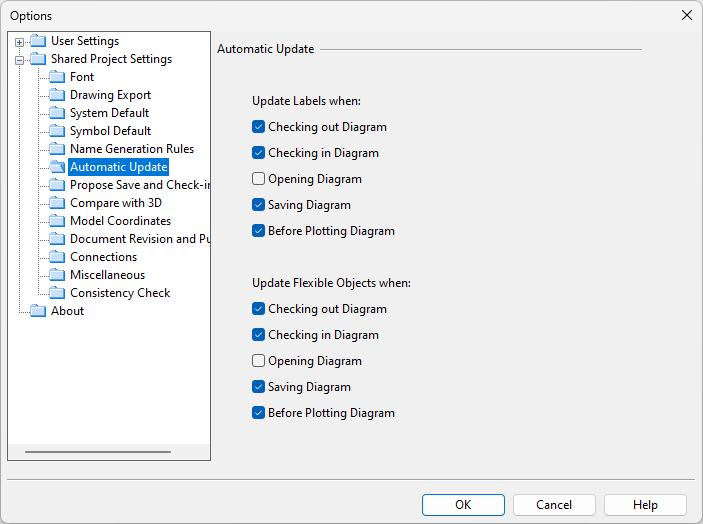Disable flexible objects Saving Diagram checkbox

(x=259, y=387)
